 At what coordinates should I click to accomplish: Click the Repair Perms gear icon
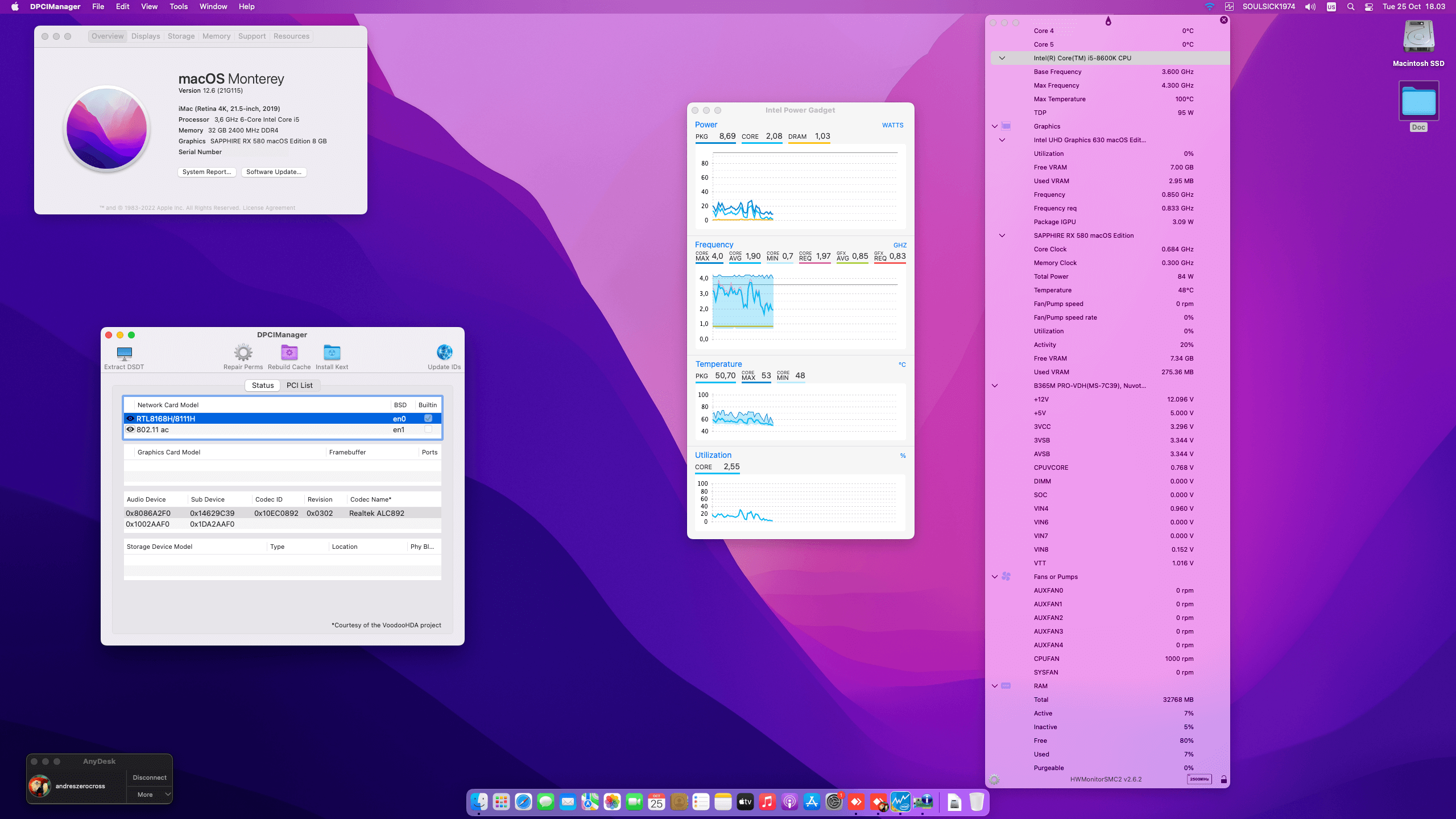point(243,353)
